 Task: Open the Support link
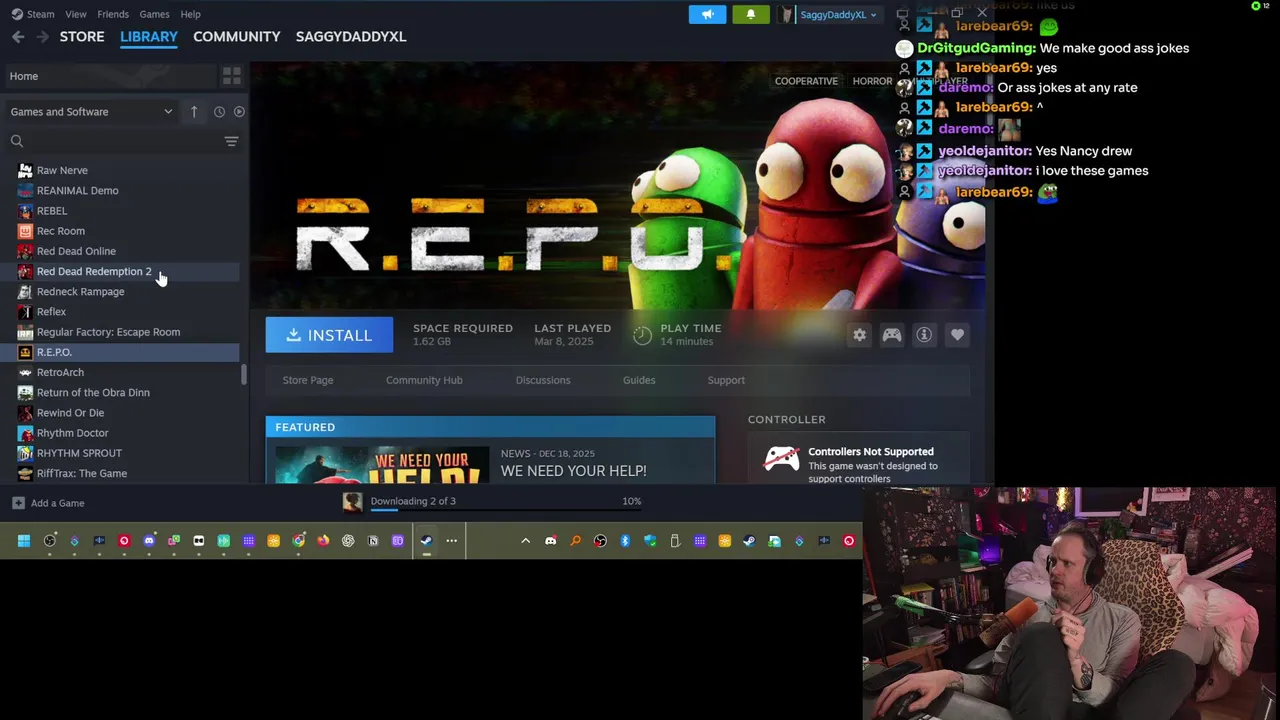coord(726,380)
